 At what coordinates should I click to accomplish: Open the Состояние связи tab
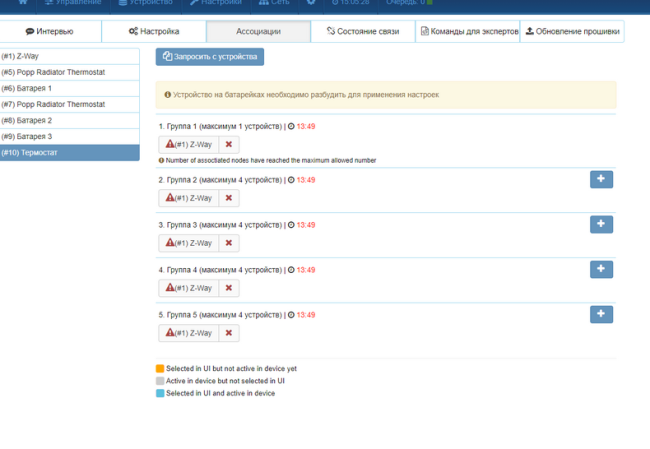tap(362, 32)
